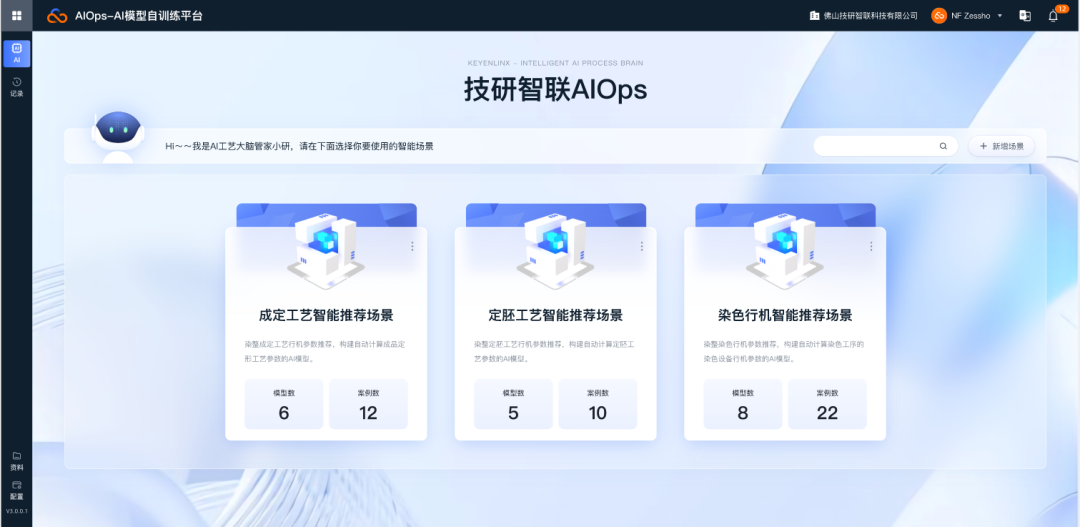
Task: Click 案例数 10 tile on 定胚工艺 card
Action: 597,404
